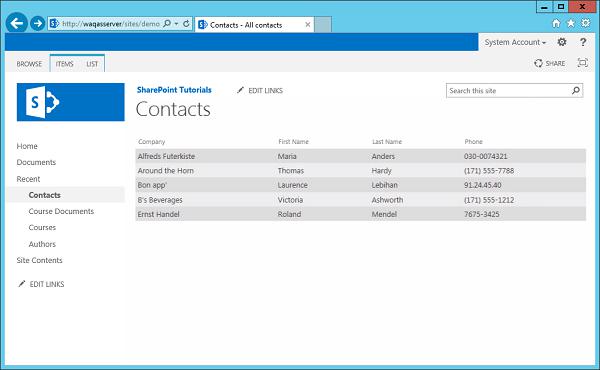Open the SharePoint Tutorials site link
The height and width of the screenshot is (370, 600).
click(x=174, y=90)
